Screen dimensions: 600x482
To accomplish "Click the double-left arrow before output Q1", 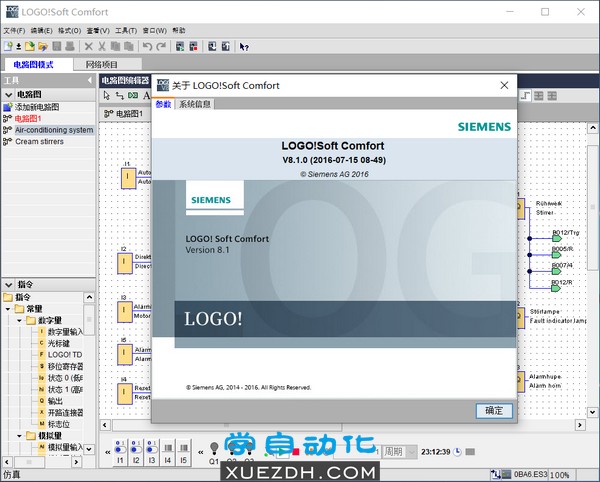I will tap(201, 452).
